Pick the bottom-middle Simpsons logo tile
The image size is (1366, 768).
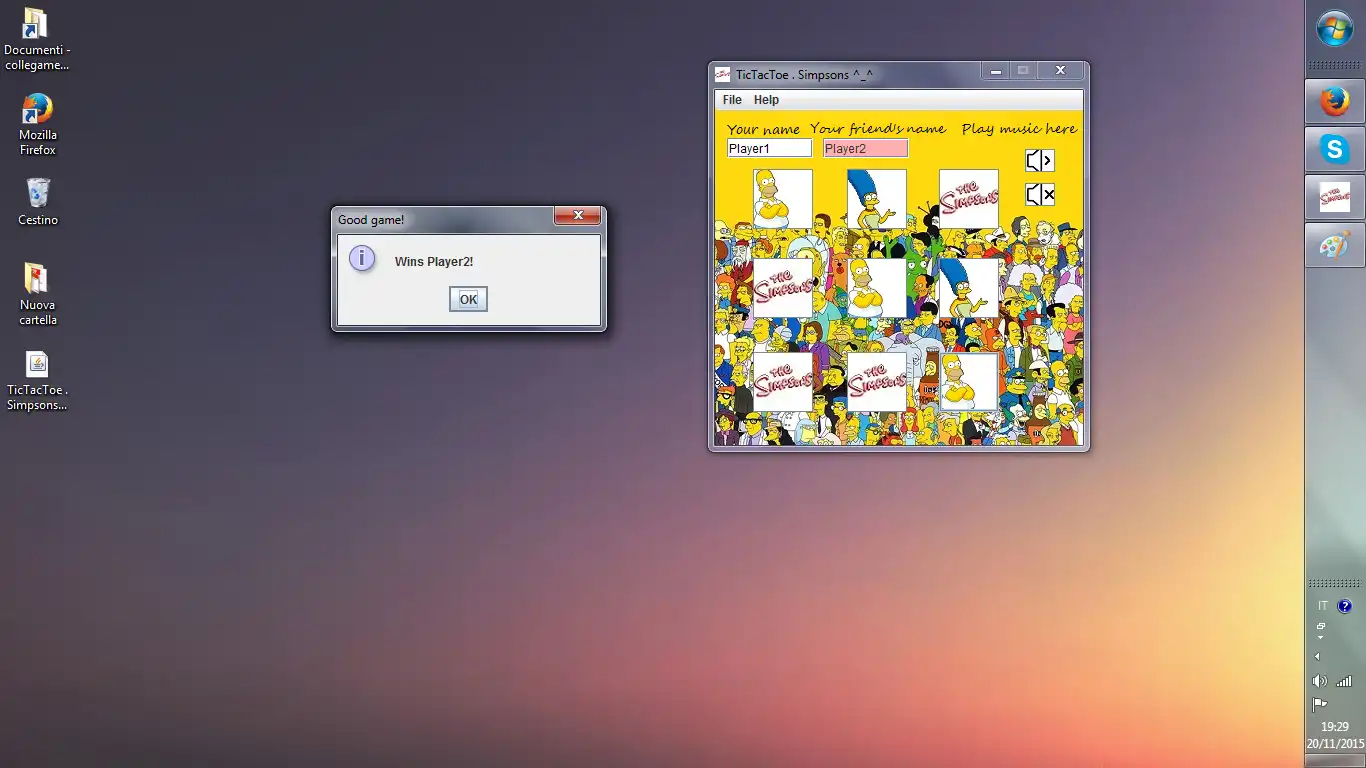click(x=877, y=381)
